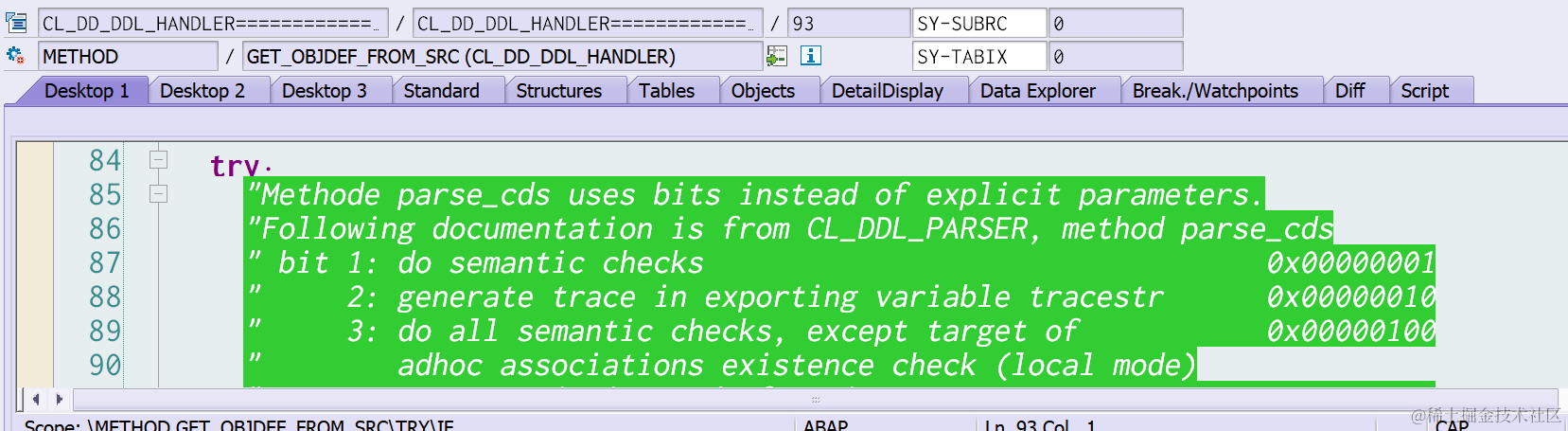Click the SY-SUBRC variable field
1568x431 pixels.
pyautogui.click(x=979, y=23)
